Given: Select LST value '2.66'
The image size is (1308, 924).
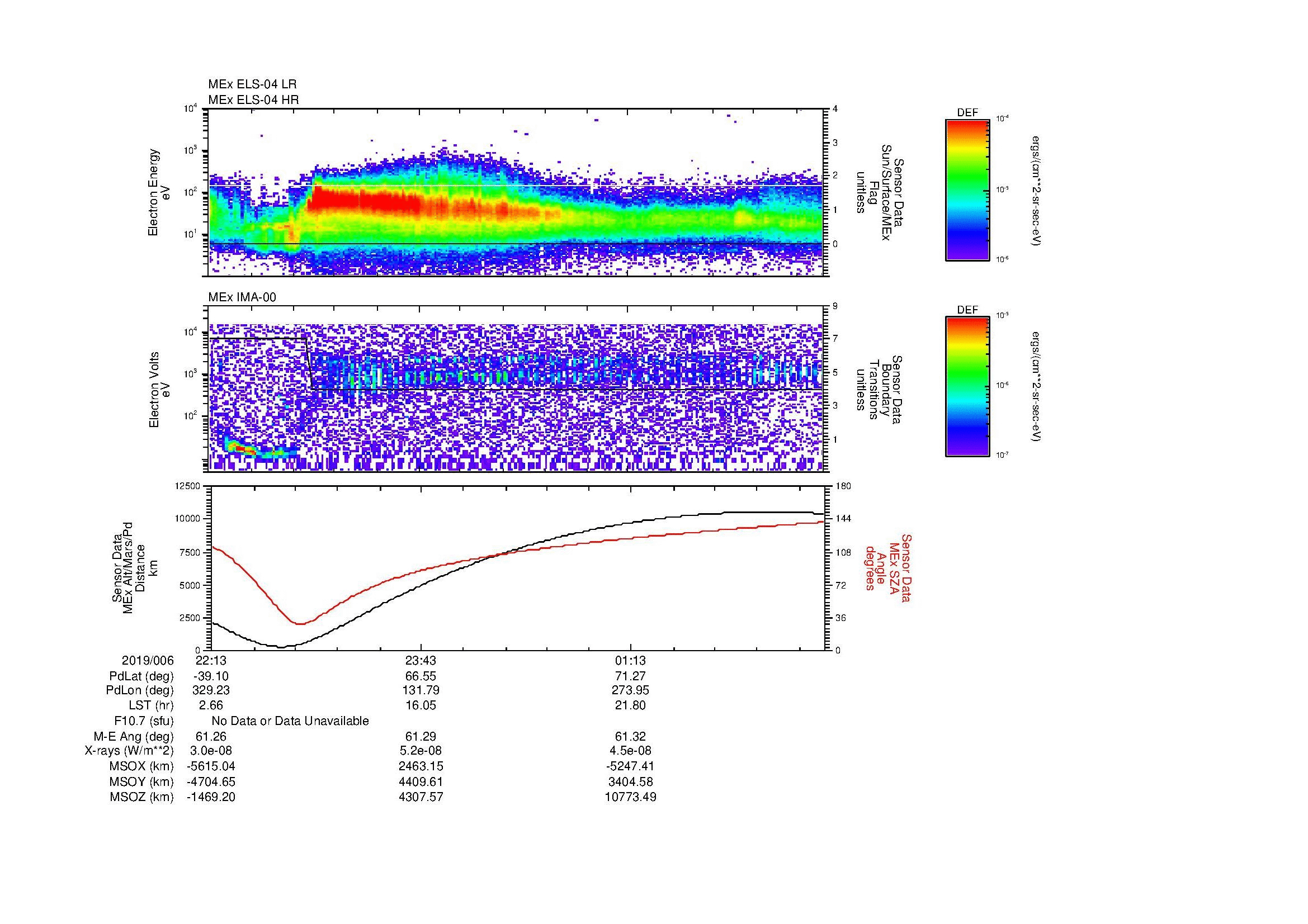Looking at the screenshot, I should click(211, 705).
